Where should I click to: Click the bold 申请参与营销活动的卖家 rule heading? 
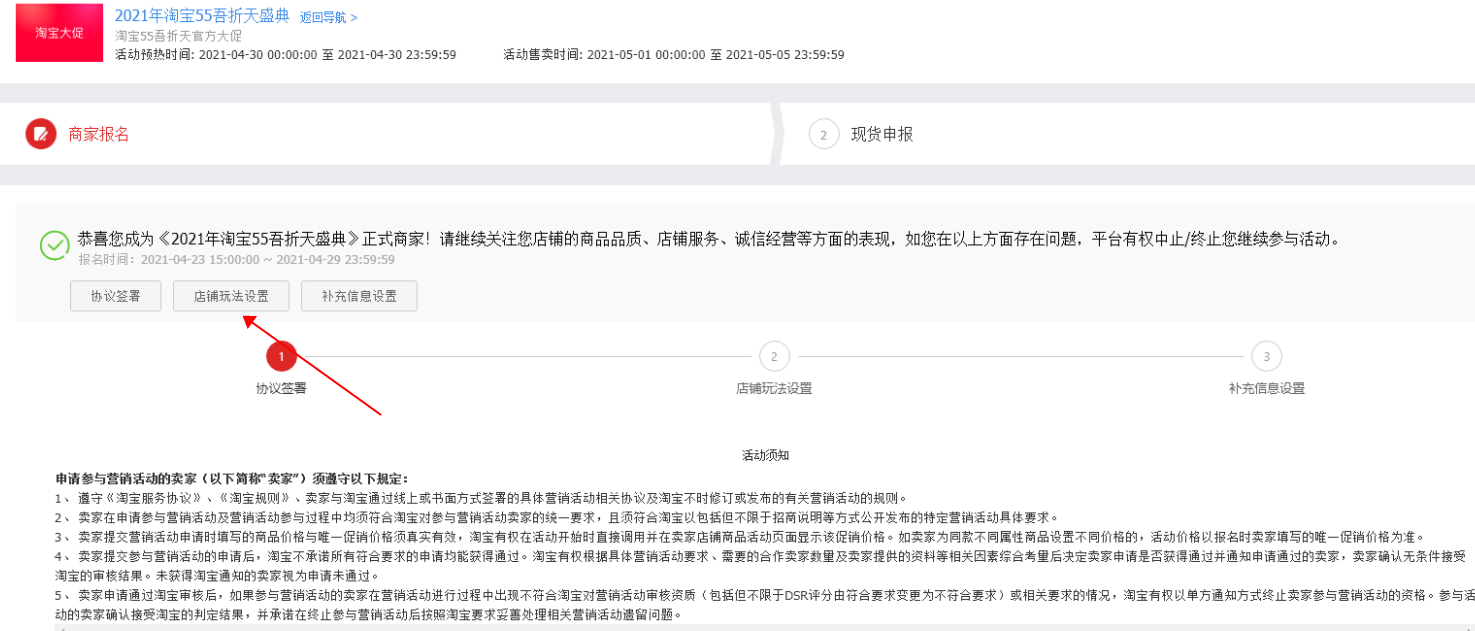pyautogui.click(x=232, y=479)
